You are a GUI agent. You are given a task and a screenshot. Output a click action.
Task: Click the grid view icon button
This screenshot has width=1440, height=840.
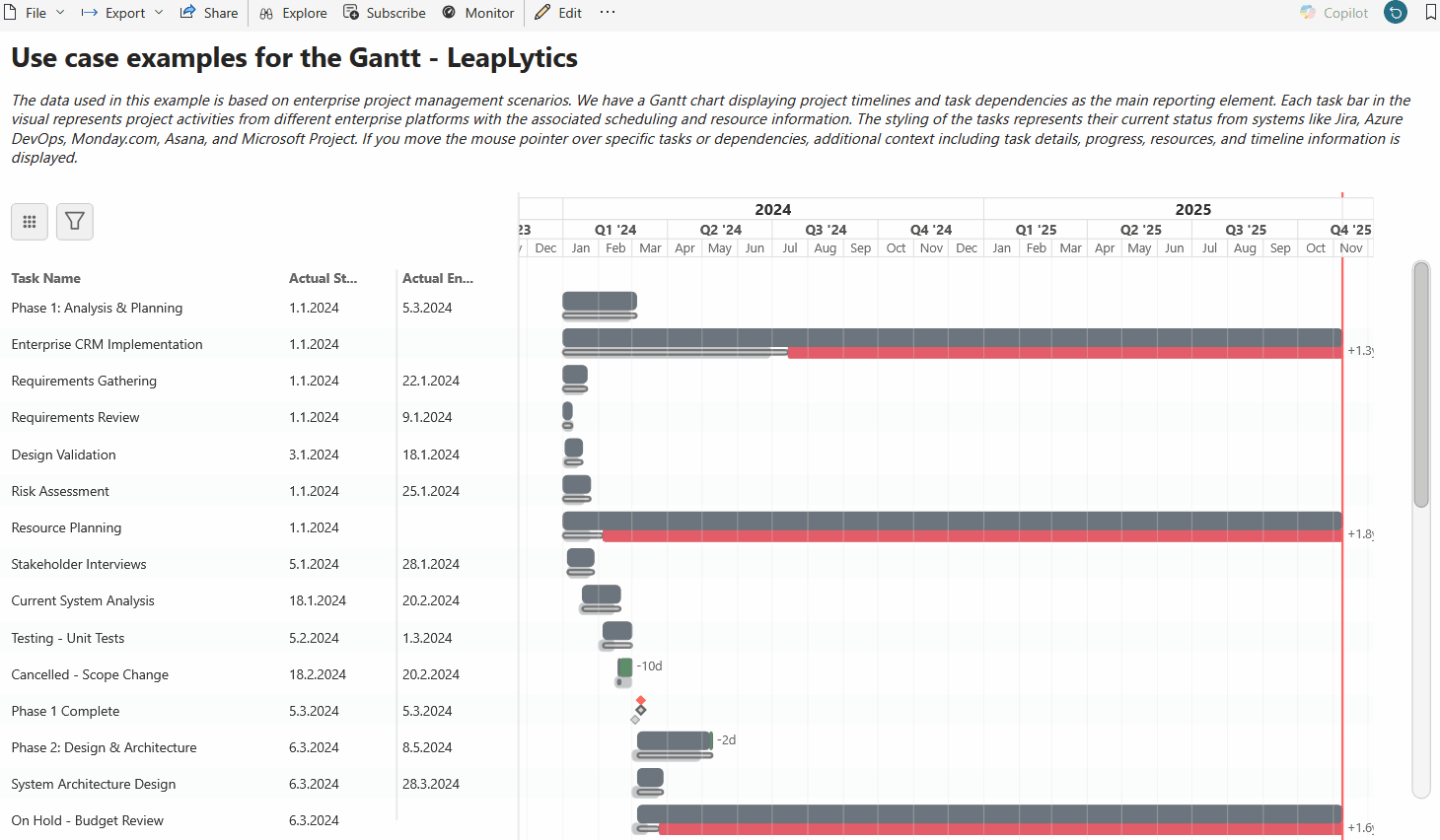tap(30, 222)
